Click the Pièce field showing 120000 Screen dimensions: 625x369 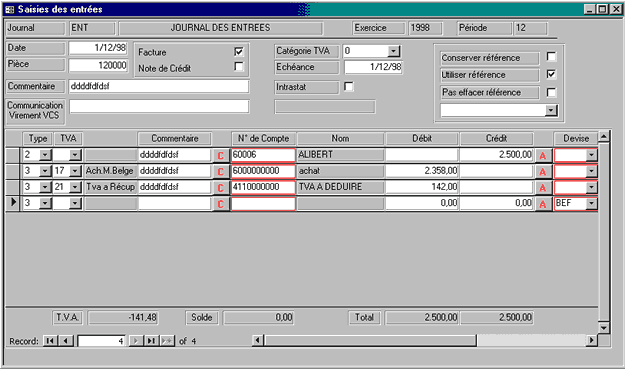(98, 65)
